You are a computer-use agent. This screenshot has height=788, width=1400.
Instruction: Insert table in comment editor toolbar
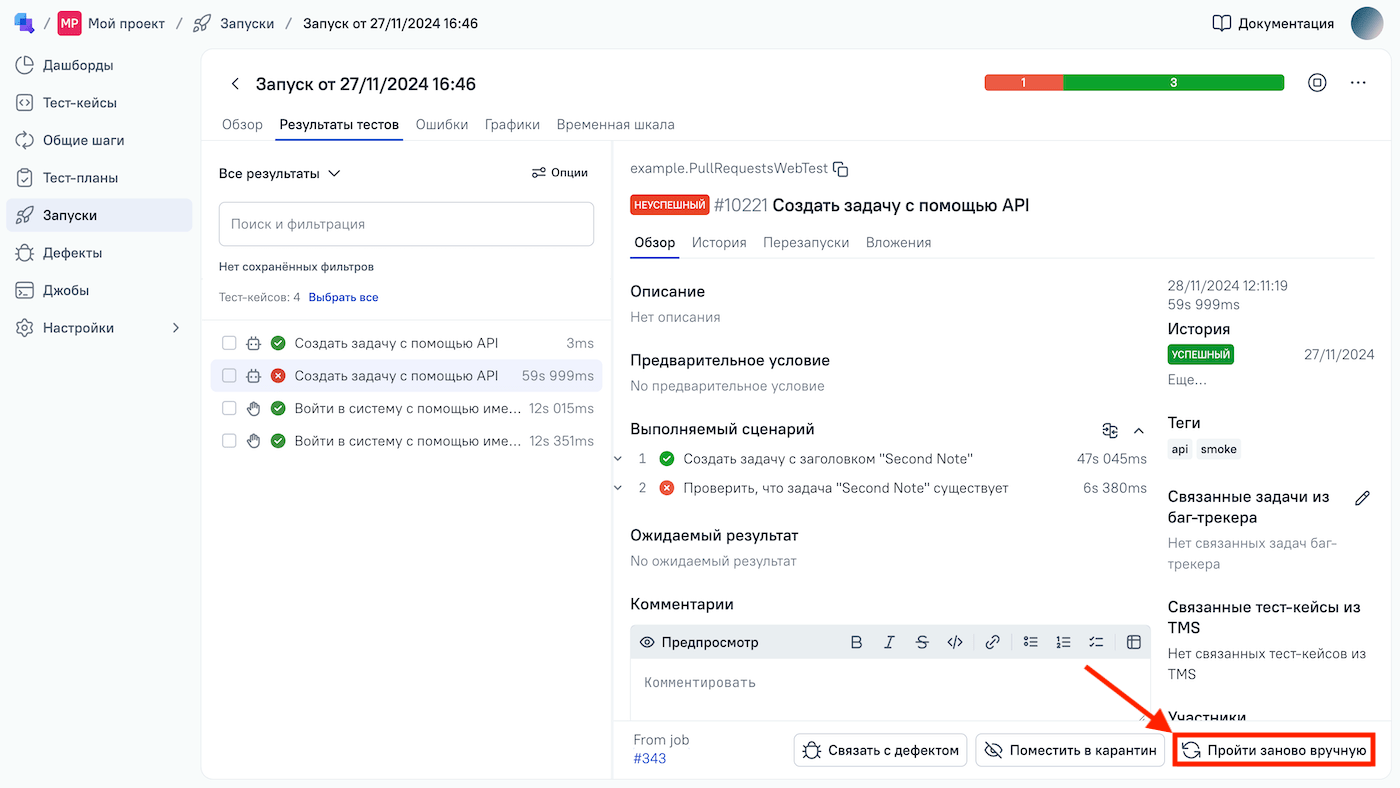coord(1134,642)
